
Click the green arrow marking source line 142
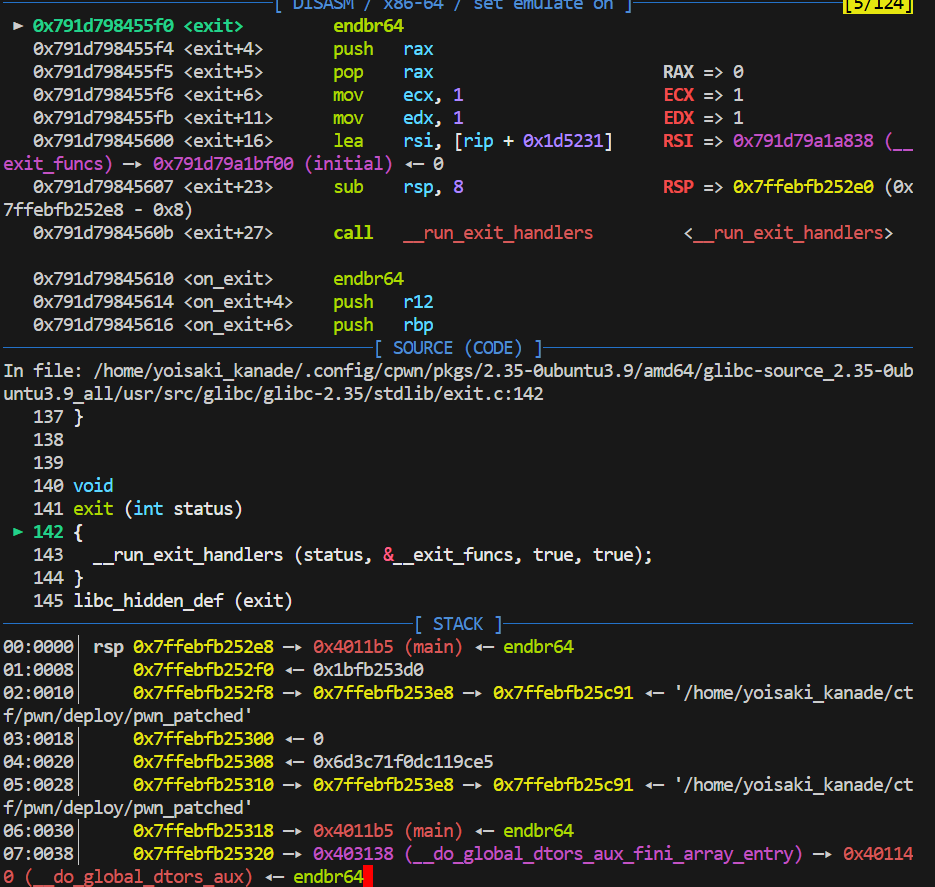click(18, 532)
